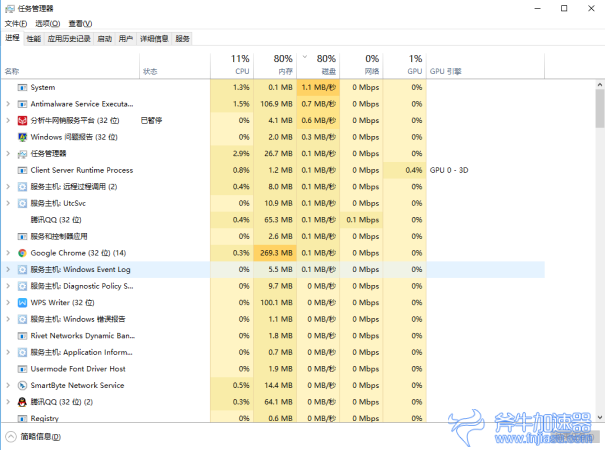The width and height of the screenshot is (605, 450).
Task: Switch to the 服务 tab
Action: click(x=183, y=39)
